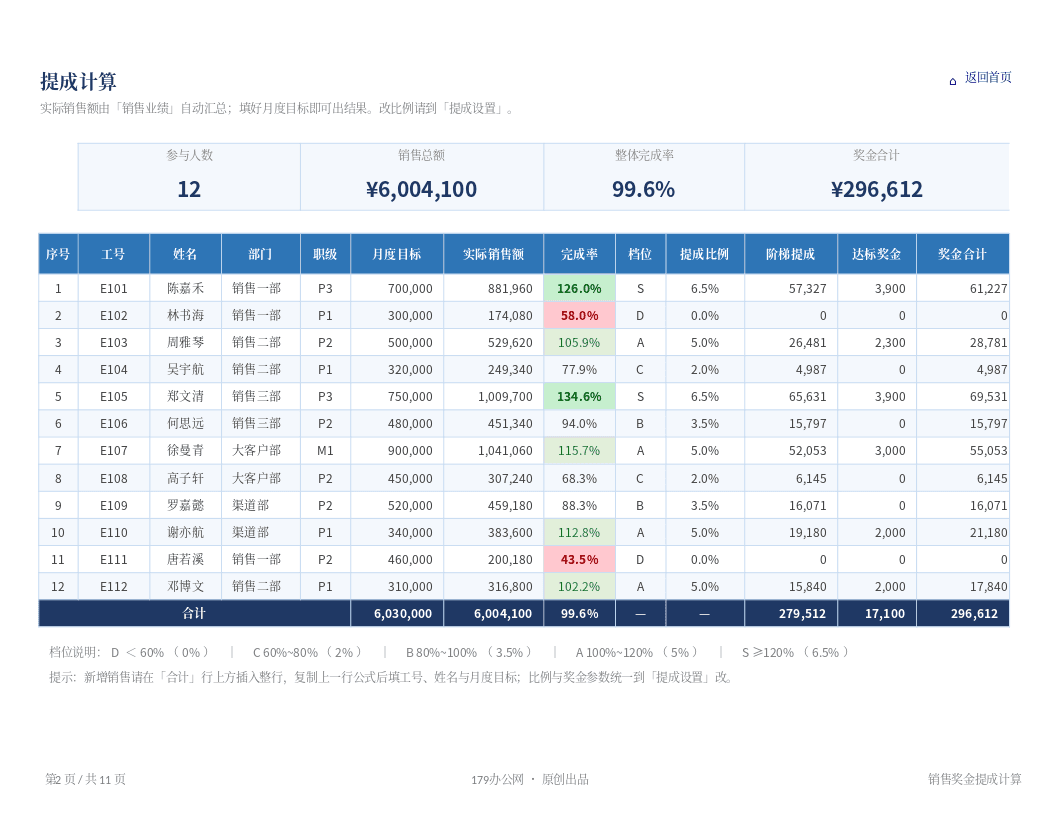Open the 返回首页 link
This screenshot has height=816, width=1056.
(x=988, y=77)
